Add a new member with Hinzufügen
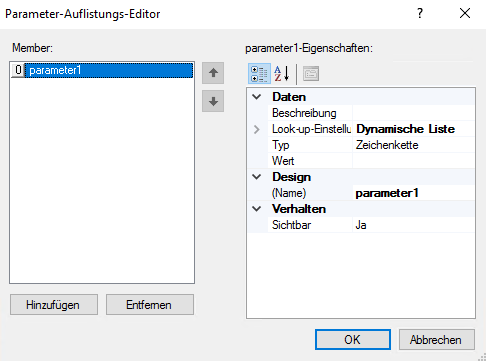 pyautogui.click(x=54, y=305)
